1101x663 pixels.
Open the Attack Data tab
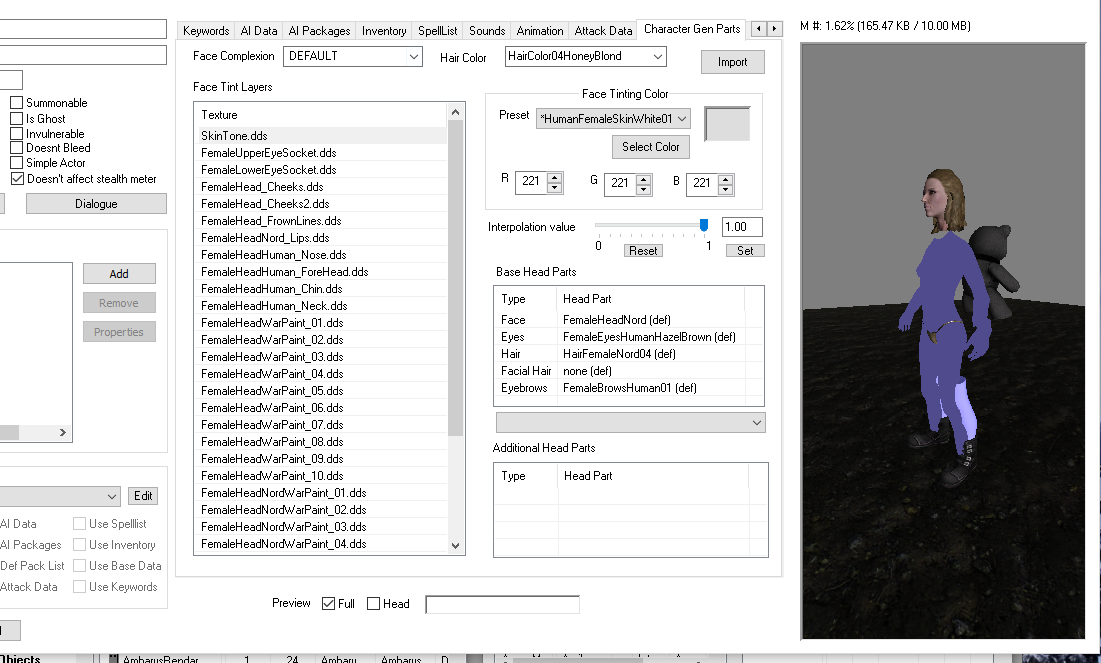603,31
